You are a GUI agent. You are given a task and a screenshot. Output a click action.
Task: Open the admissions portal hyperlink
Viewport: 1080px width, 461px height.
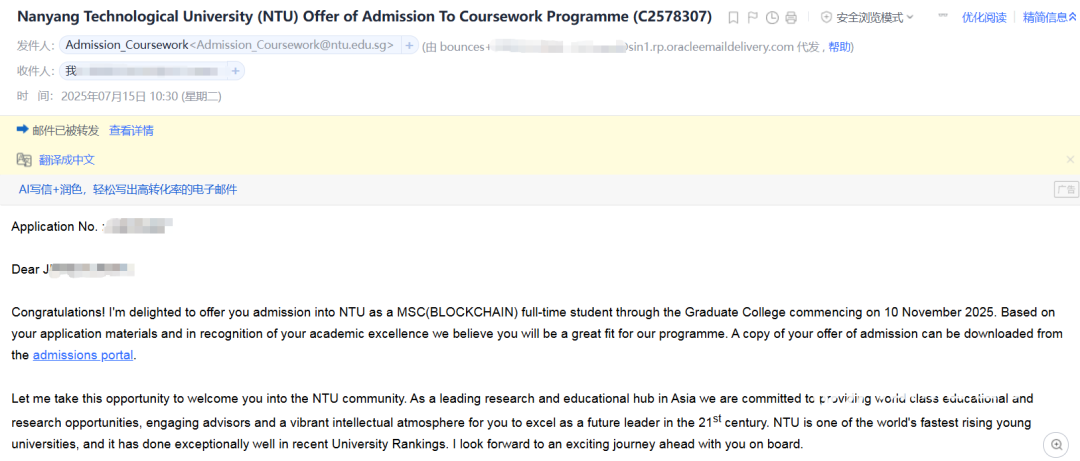(83, 355)
